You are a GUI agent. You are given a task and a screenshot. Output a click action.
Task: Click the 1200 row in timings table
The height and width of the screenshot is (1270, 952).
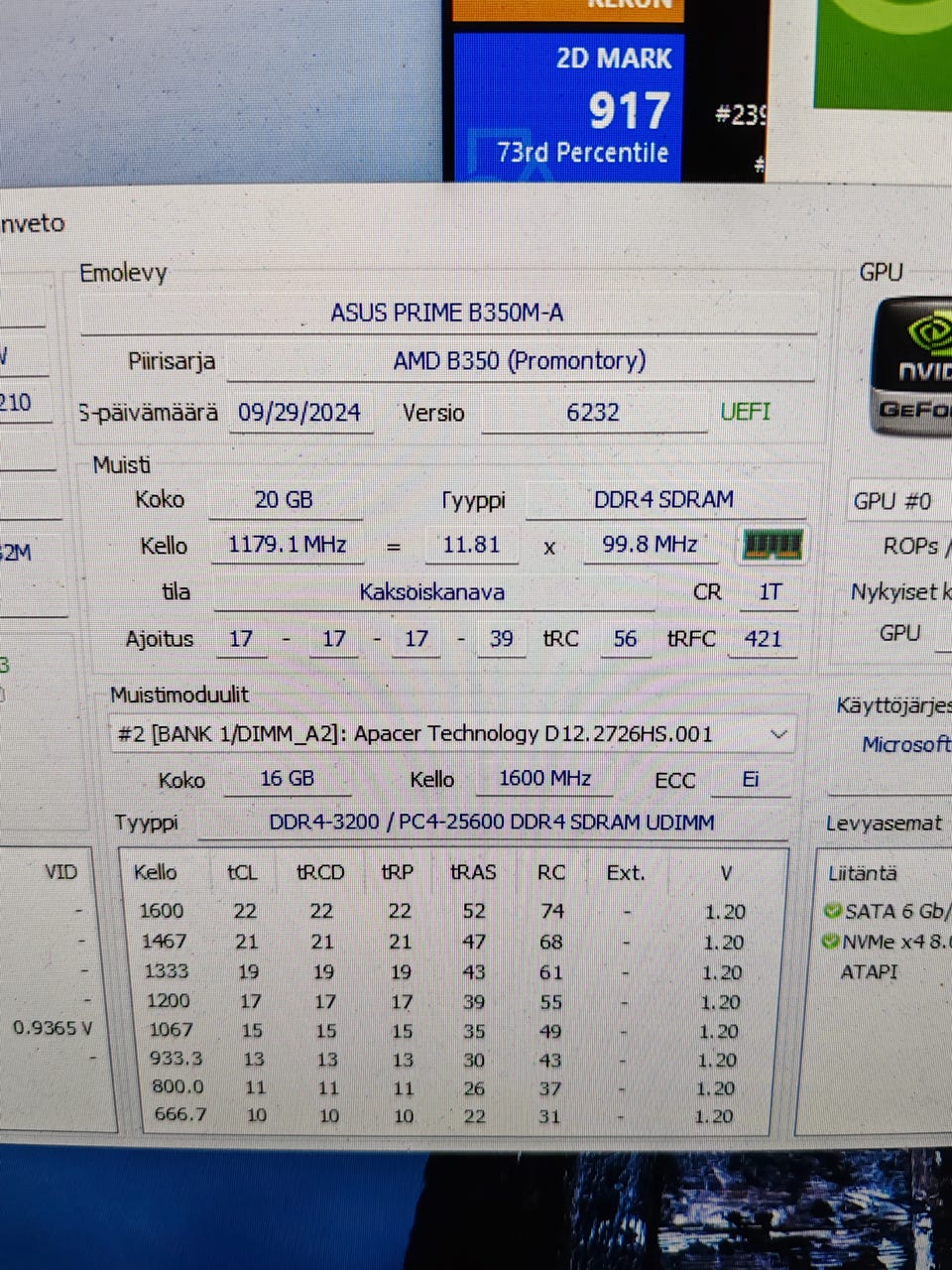pos(443,1002)
